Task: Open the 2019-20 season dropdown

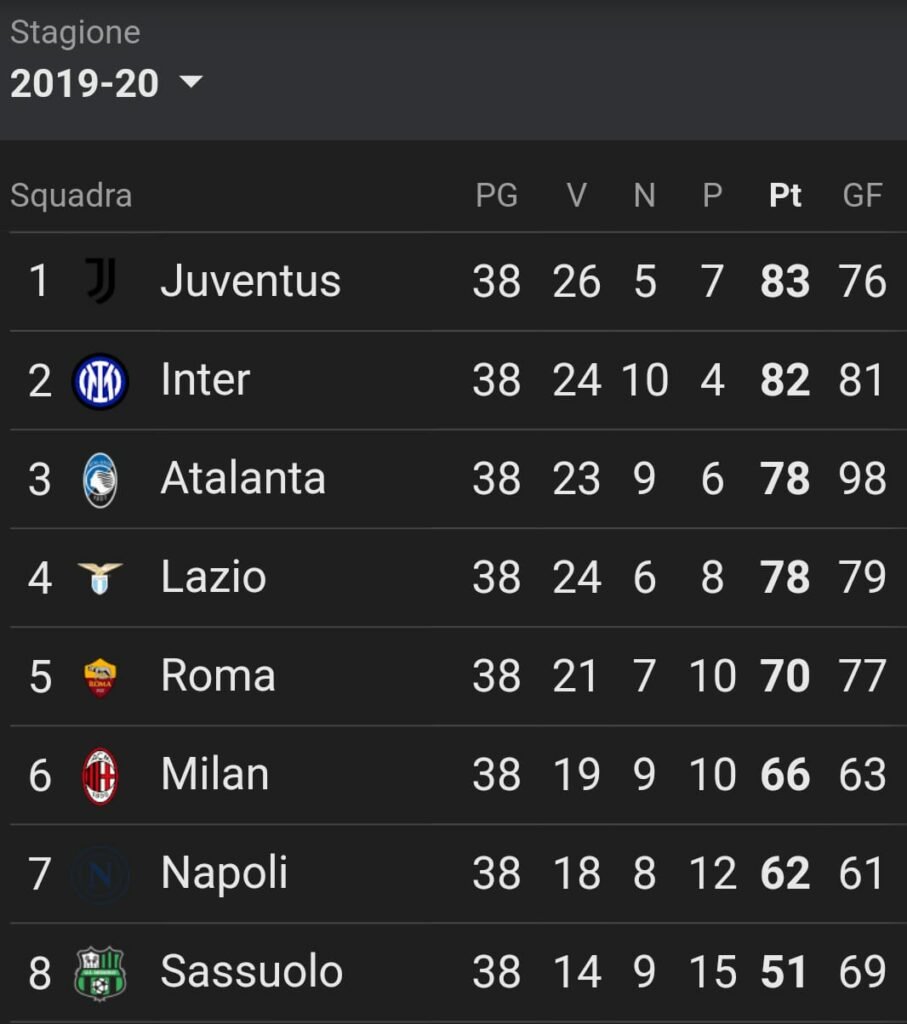Action: coord(106,84)
